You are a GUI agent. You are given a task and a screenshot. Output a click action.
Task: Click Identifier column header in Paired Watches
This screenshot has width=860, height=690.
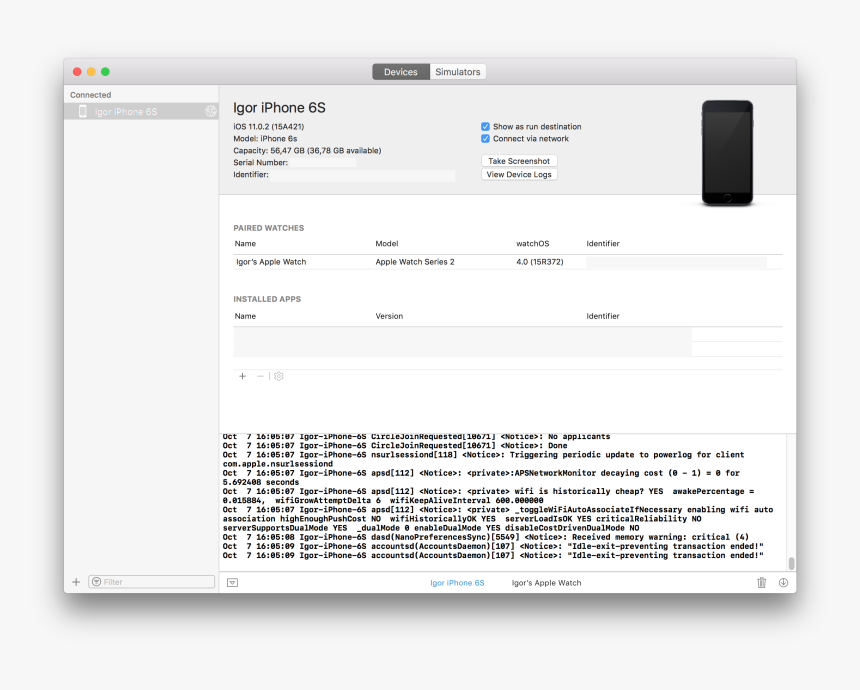pos(603,244)
